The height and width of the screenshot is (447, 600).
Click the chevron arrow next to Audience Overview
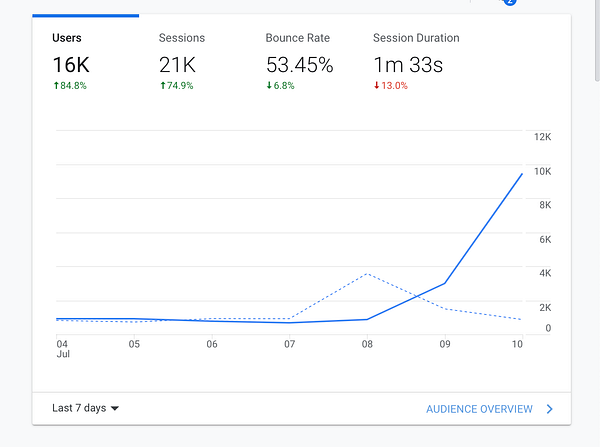pyautogui.click(x=549, y=409)
